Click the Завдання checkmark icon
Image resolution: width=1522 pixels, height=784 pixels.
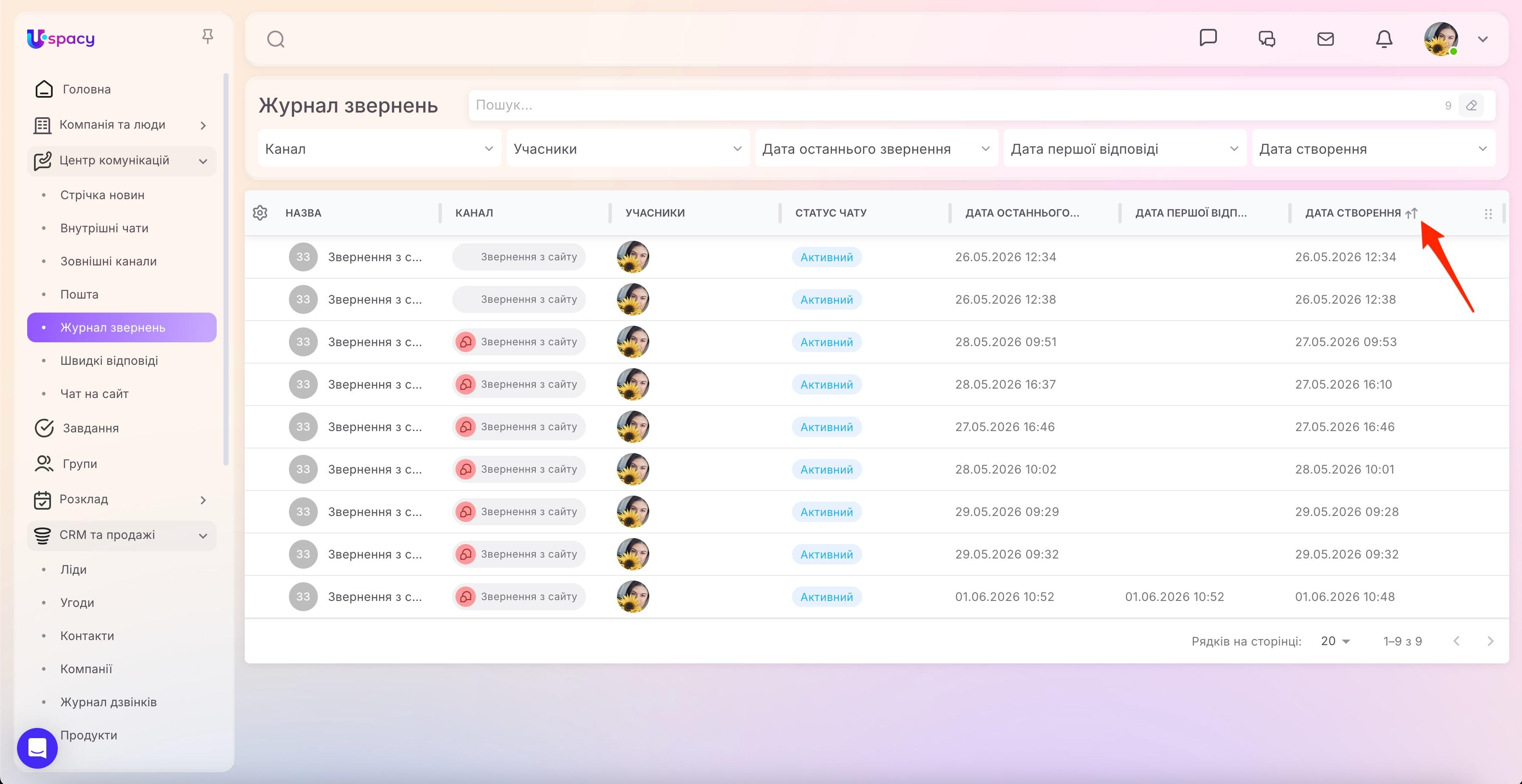[44, 428]
